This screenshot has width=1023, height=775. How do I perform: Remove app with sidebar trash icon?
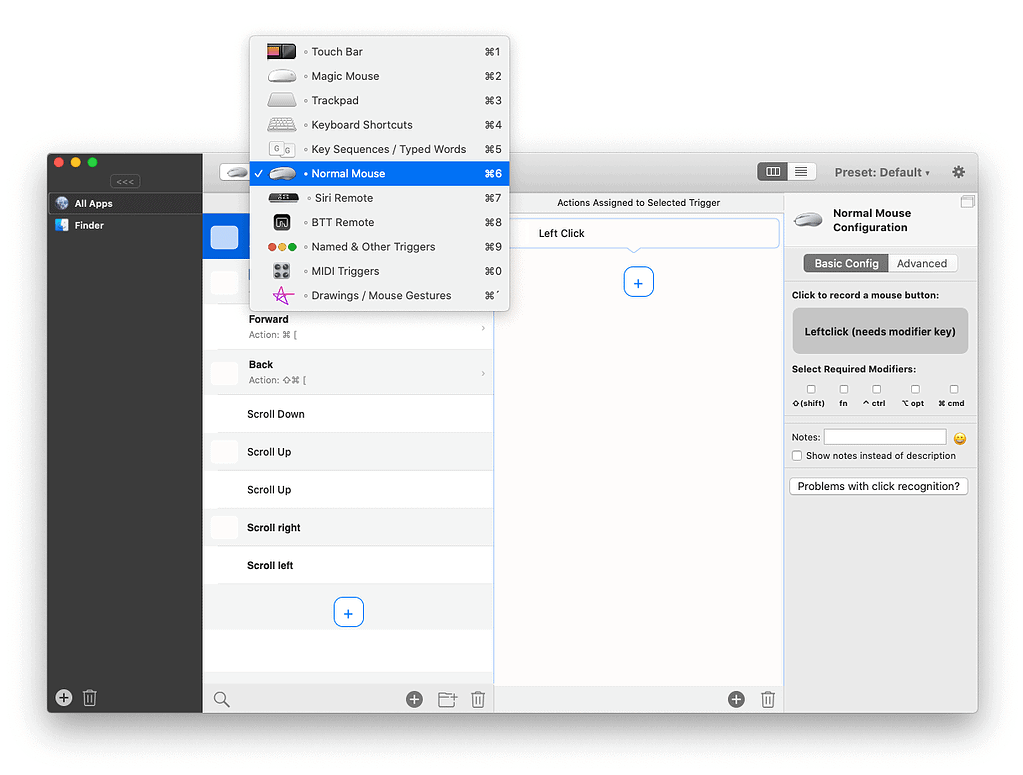point(90,697)
